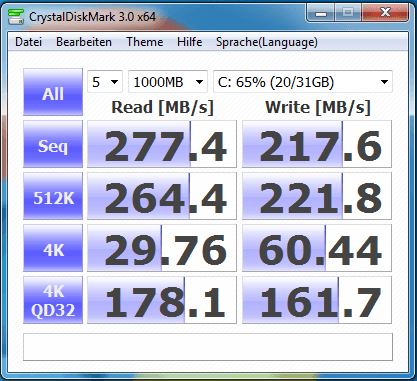The image size is (417, 381).
Task: Open the test count dropdown showing 5
Action: click(x=105, y=82)
